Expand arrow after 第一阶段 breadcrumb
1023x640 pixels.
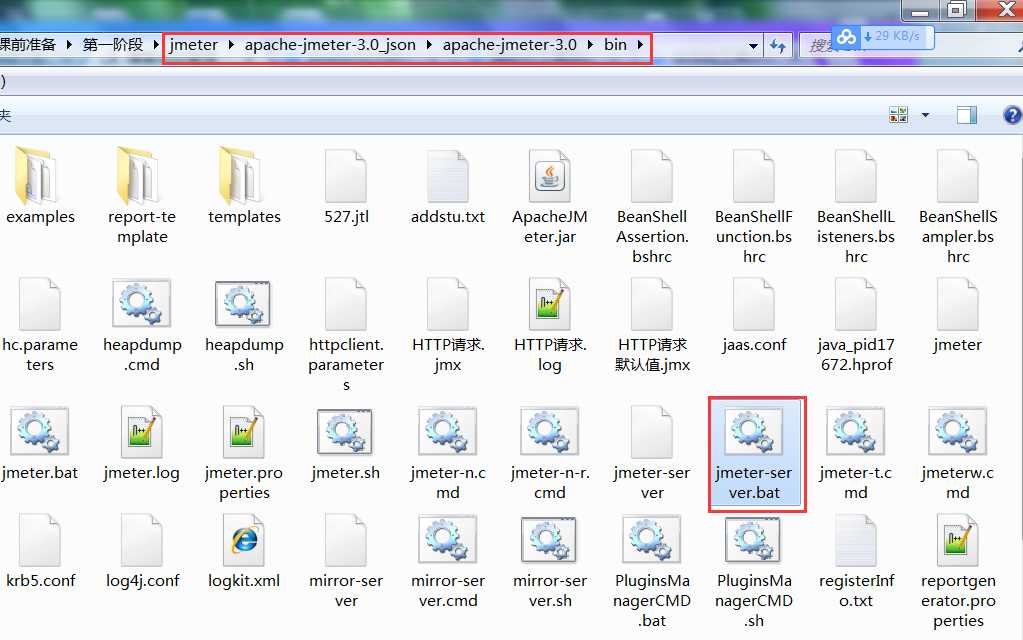tap(156, 45)
